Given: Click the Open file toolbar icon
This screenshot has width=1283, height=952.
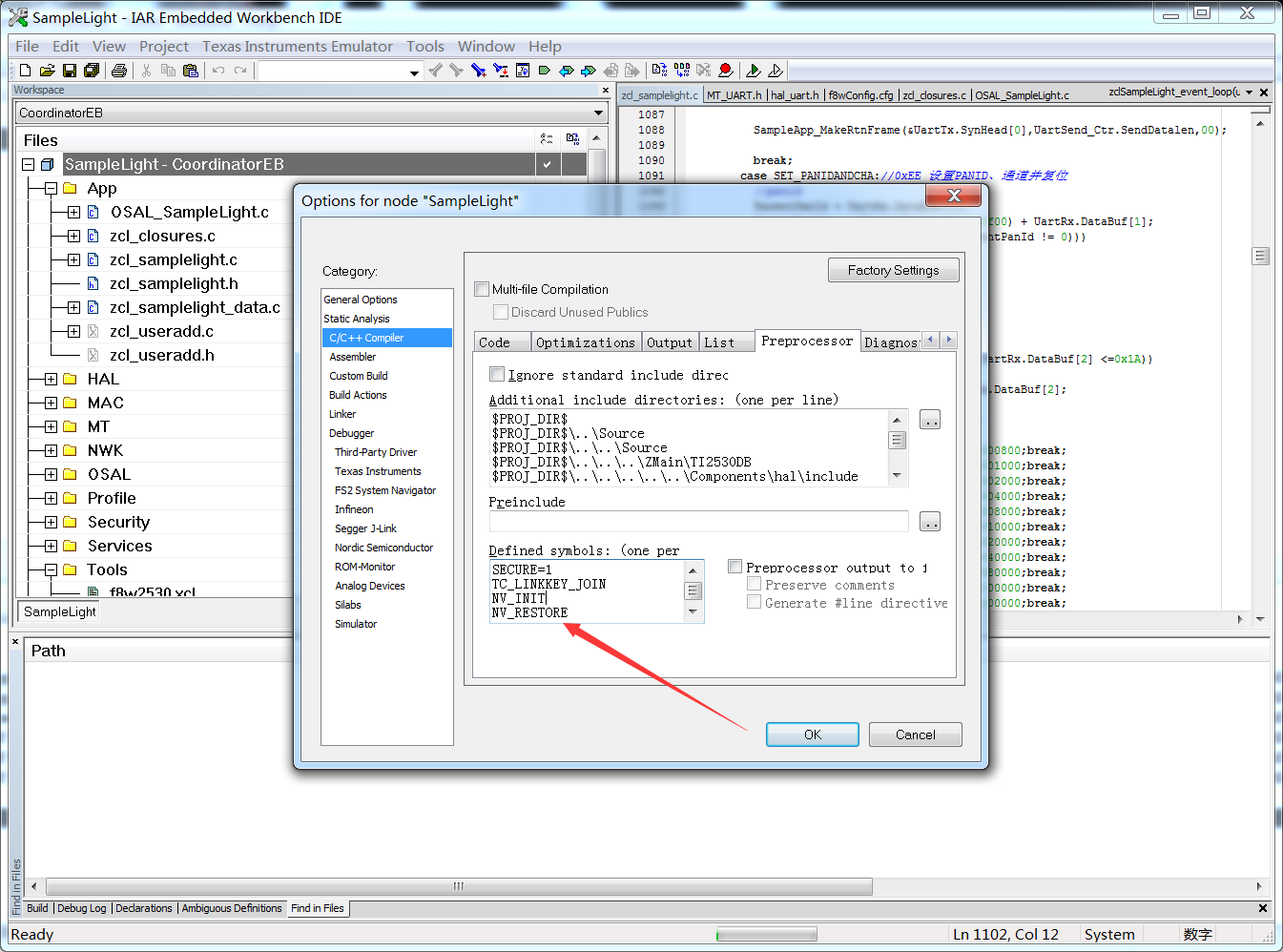Looking at the screenshot, I should 48,71.
